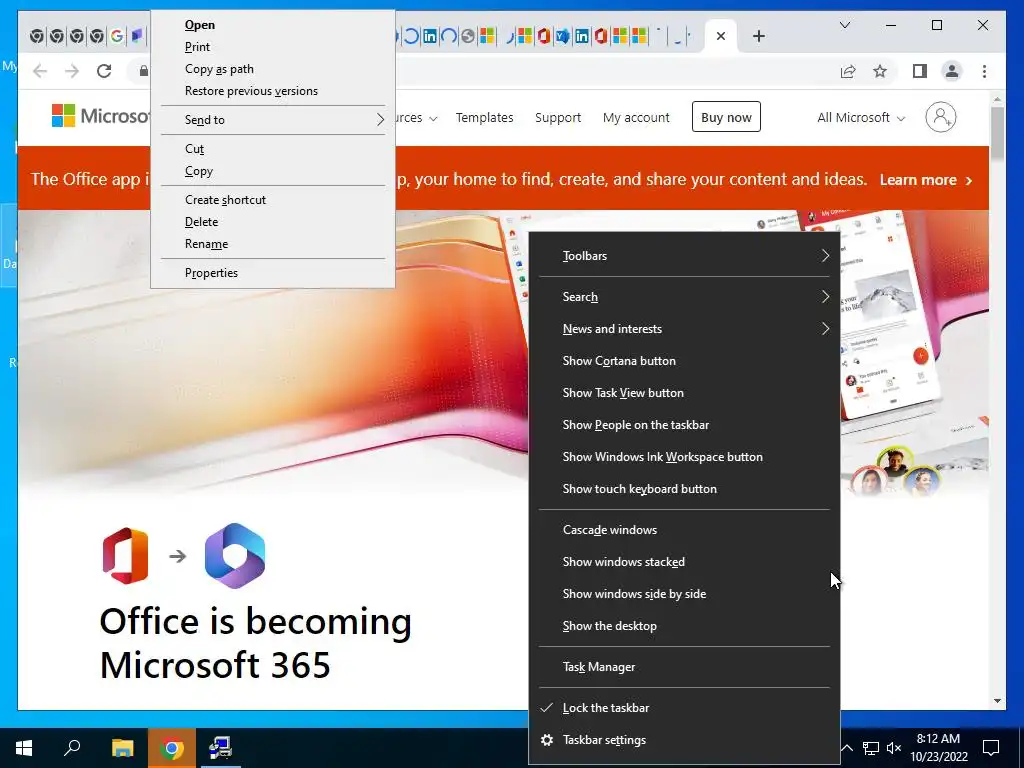Screen dimensions: 1024x768
Task: Open Chrome's three-dot menu
Action: [984, 71]
